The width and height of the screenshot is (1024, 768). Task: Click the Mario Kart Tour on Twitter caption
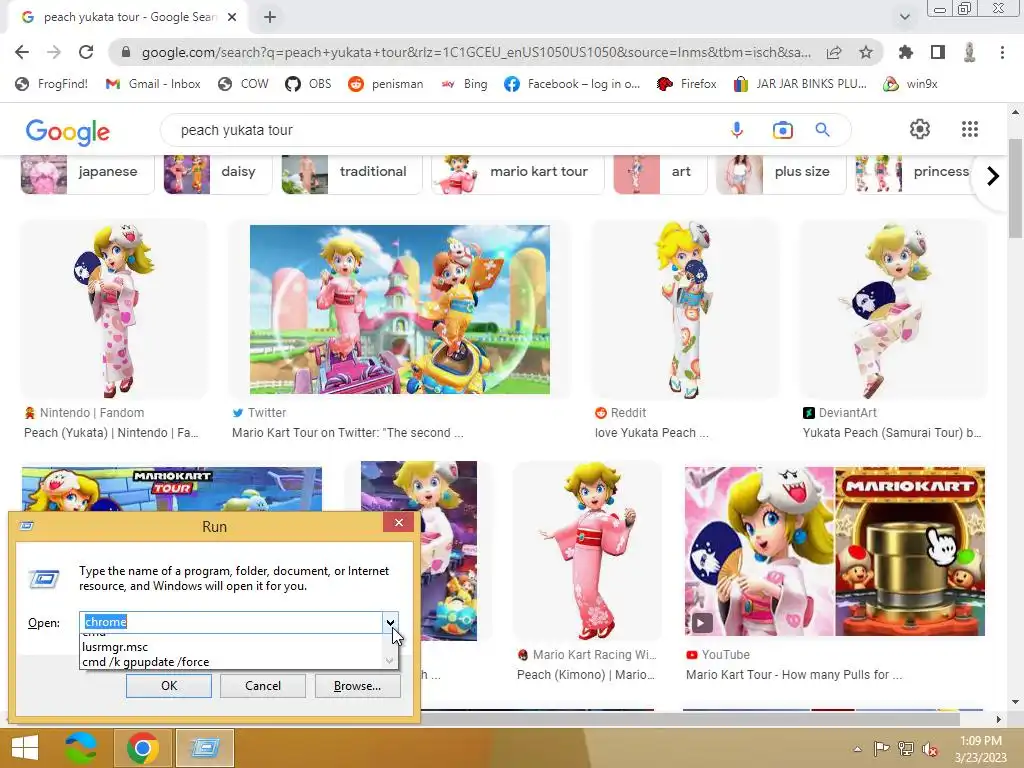[x=347, y=433]
